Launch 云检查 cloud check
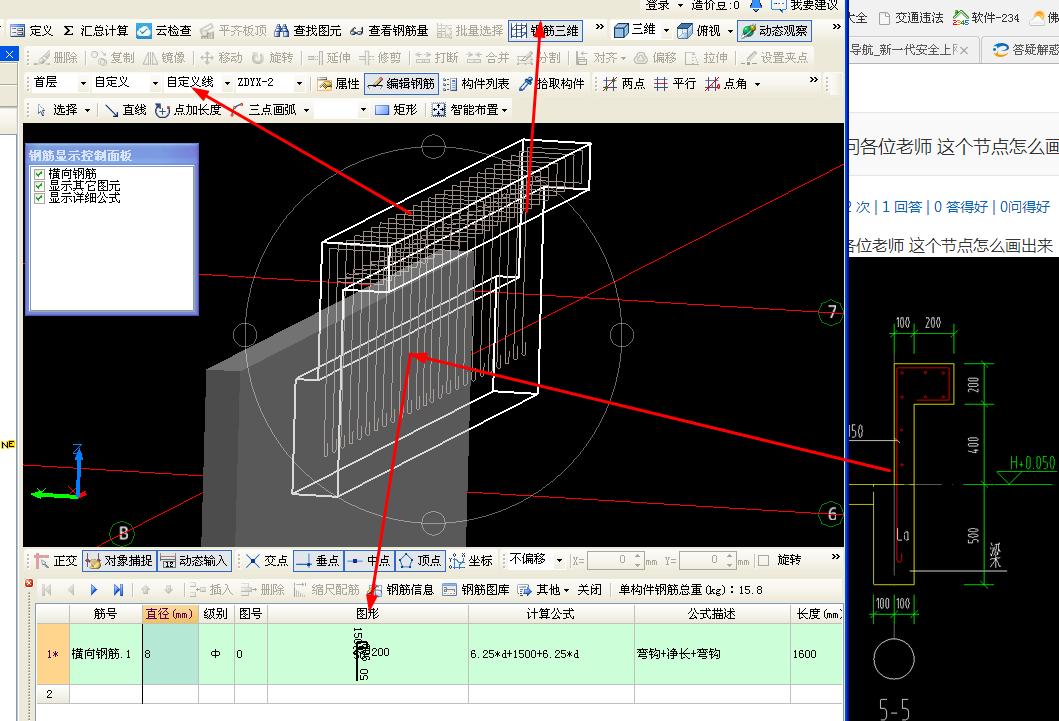Image resolution: width=1059 pixels, height=721 pixels. click(163, 31)
